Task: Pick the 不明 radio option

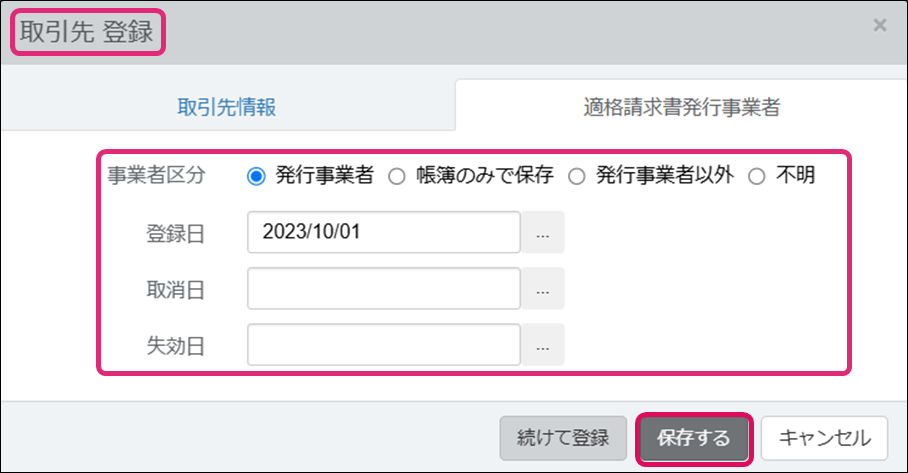Action: [x=757, y=176]
